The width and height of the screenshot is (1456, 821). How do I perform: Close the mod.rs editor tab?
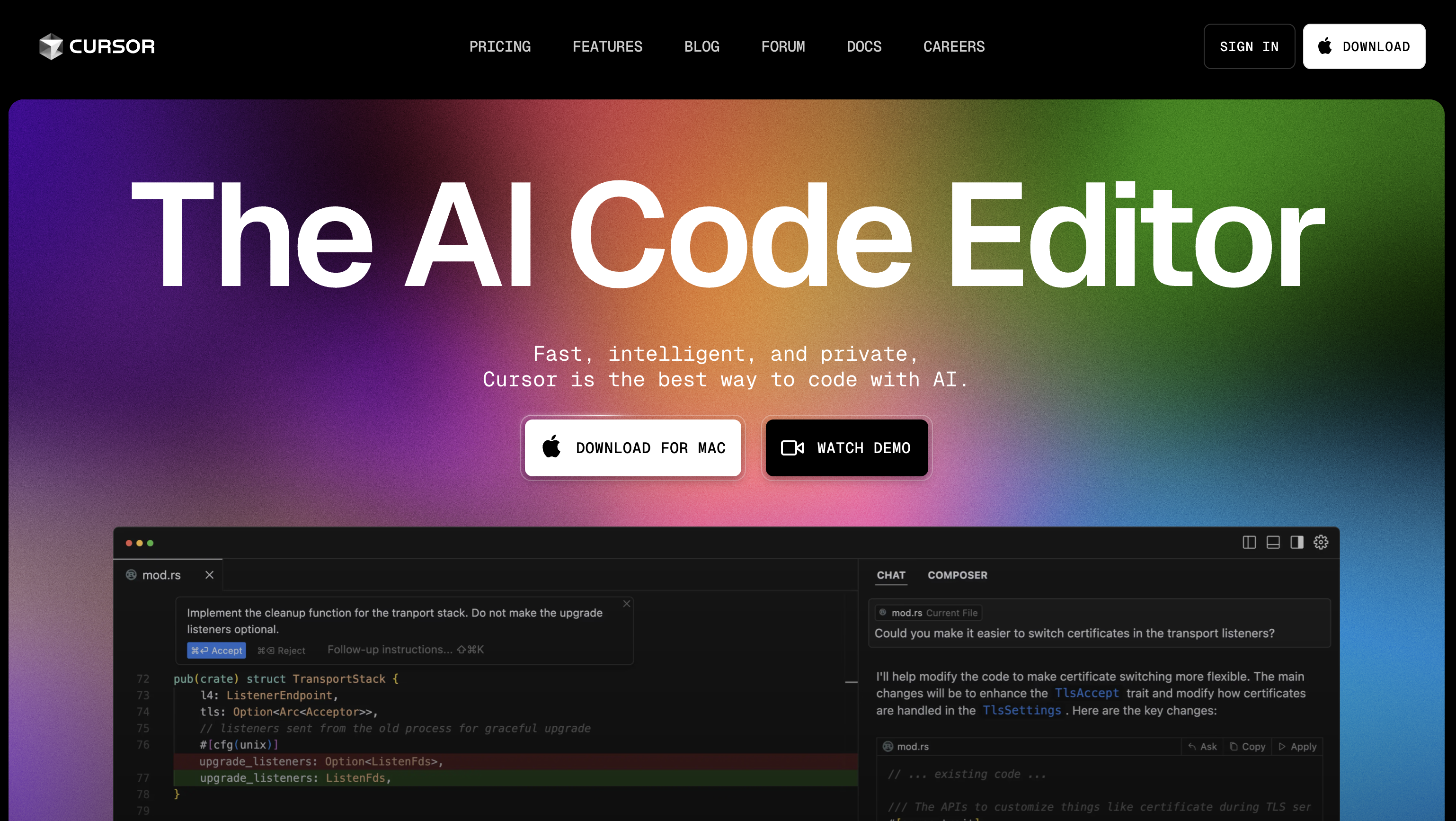point(209,574)
